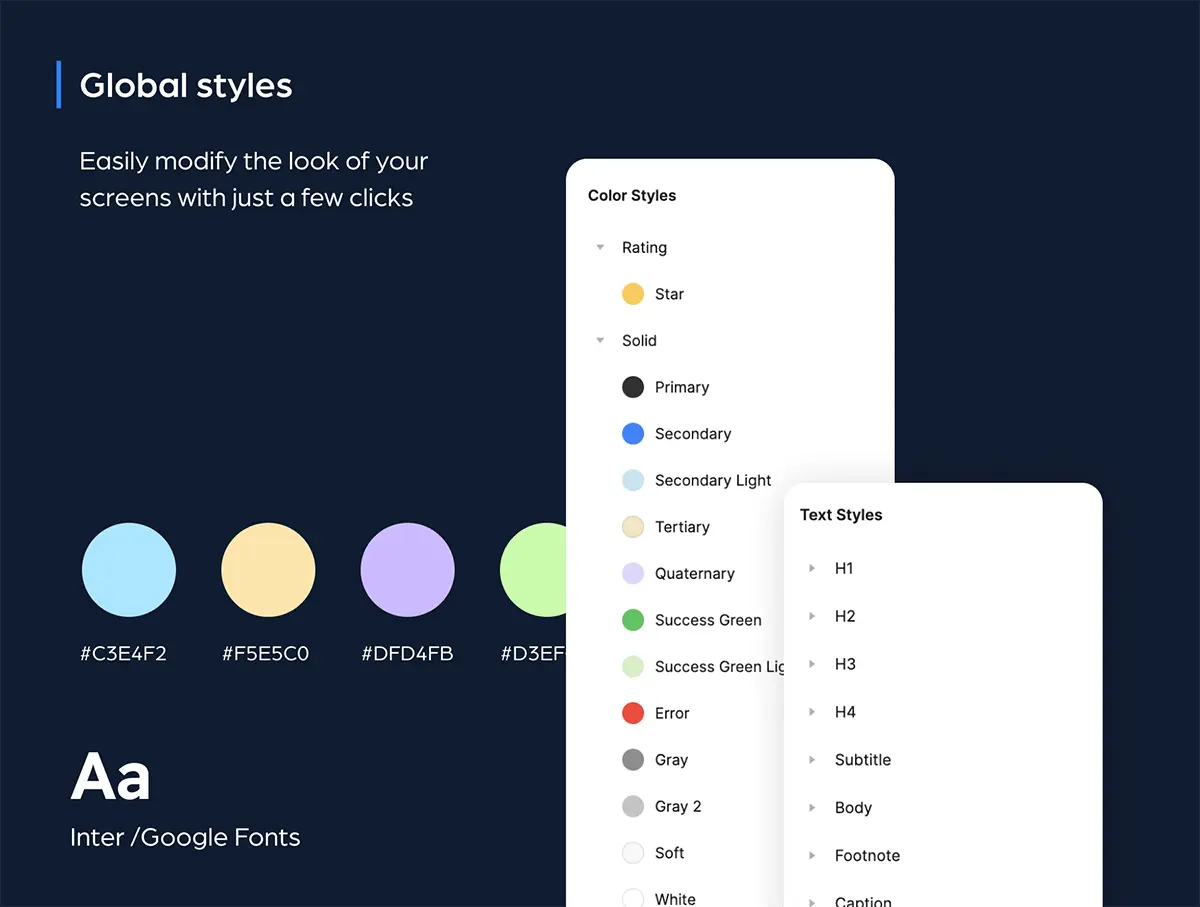Pick the Gray 2 color swatch

click(633, 806)
